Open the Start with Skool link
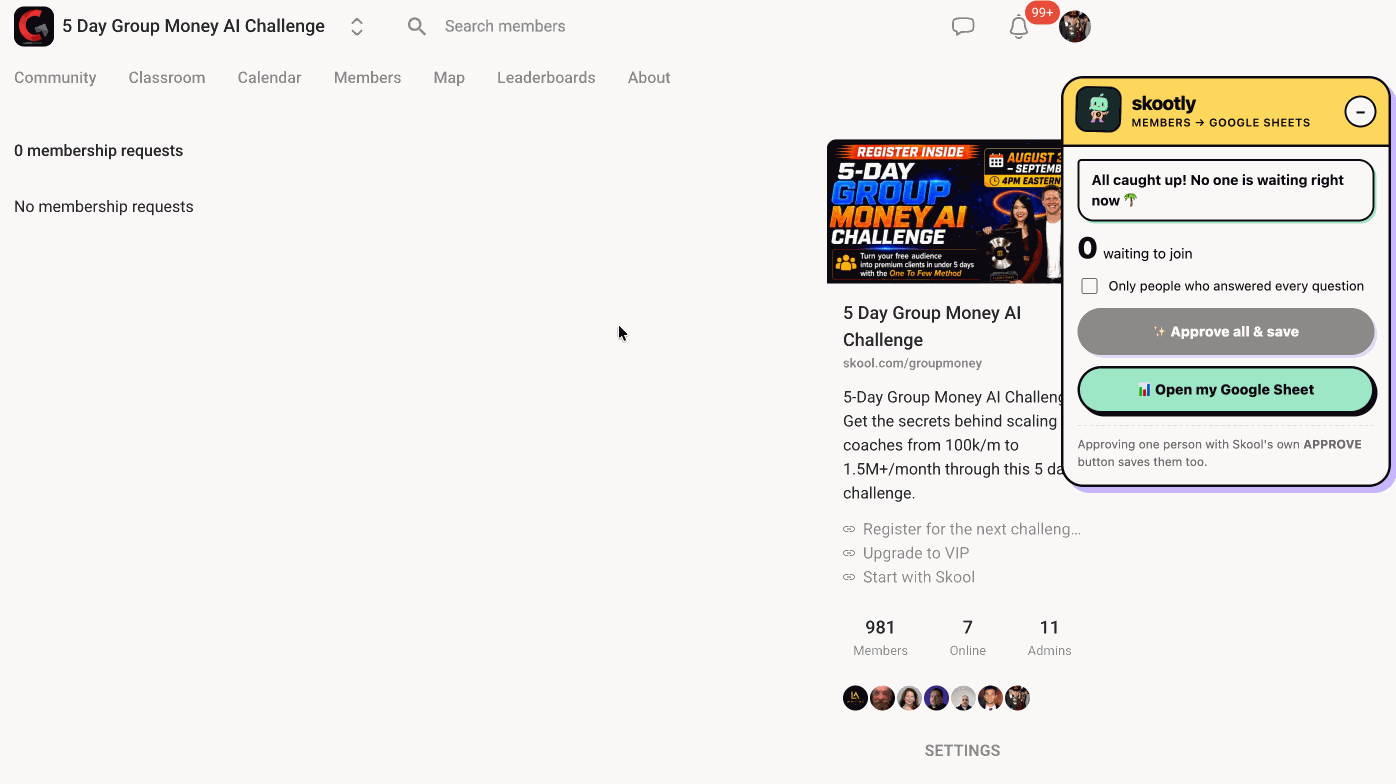 tap(918, 577)
